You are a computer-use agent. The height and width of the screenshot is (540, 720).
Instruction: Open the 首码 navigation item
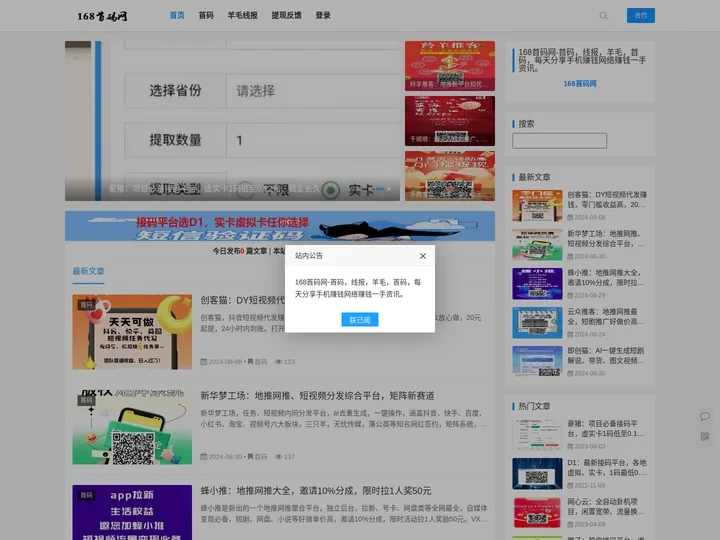206,15
